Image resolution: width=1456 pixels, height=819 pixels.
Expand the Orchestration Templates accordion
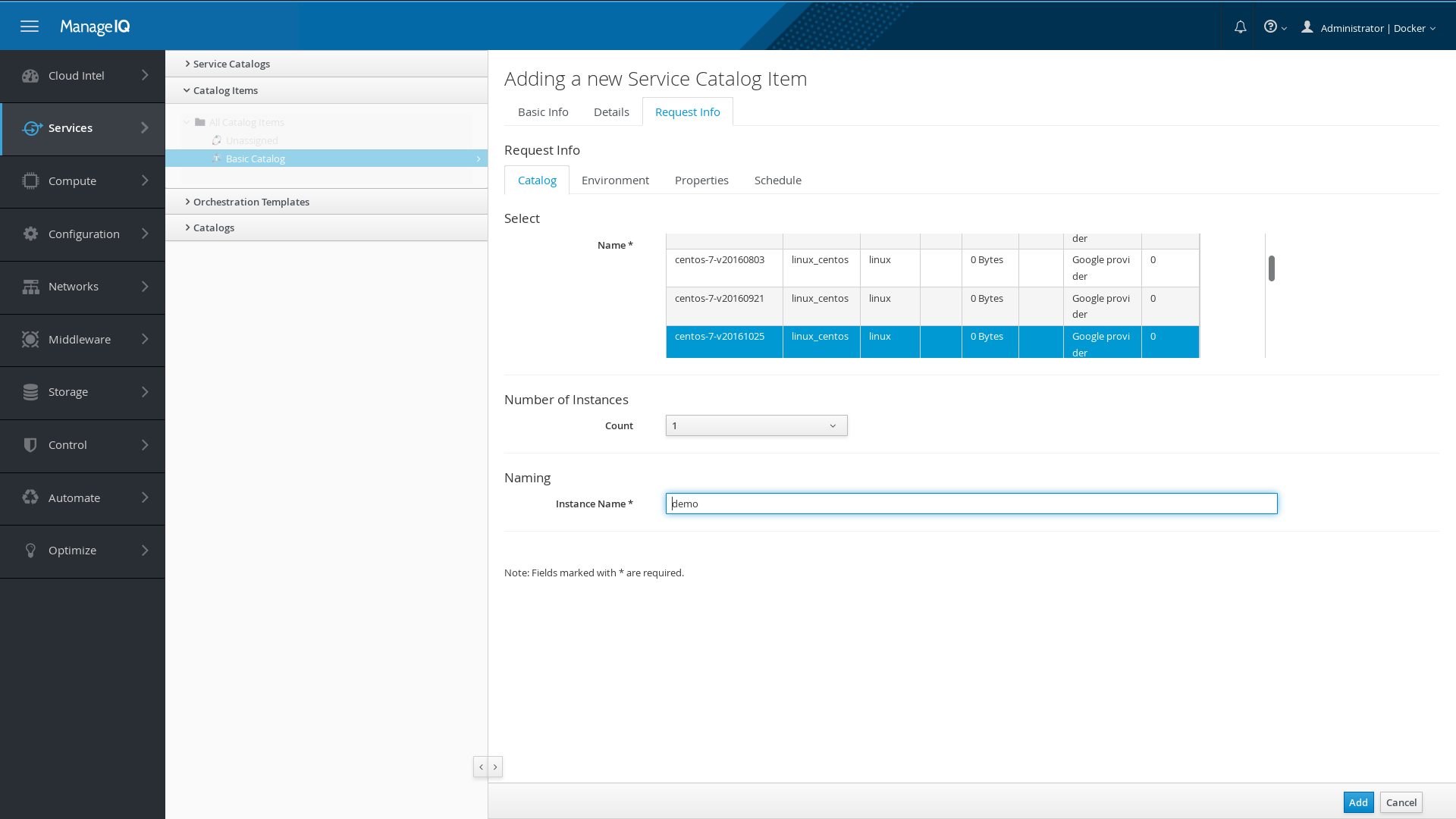point(327,202)
